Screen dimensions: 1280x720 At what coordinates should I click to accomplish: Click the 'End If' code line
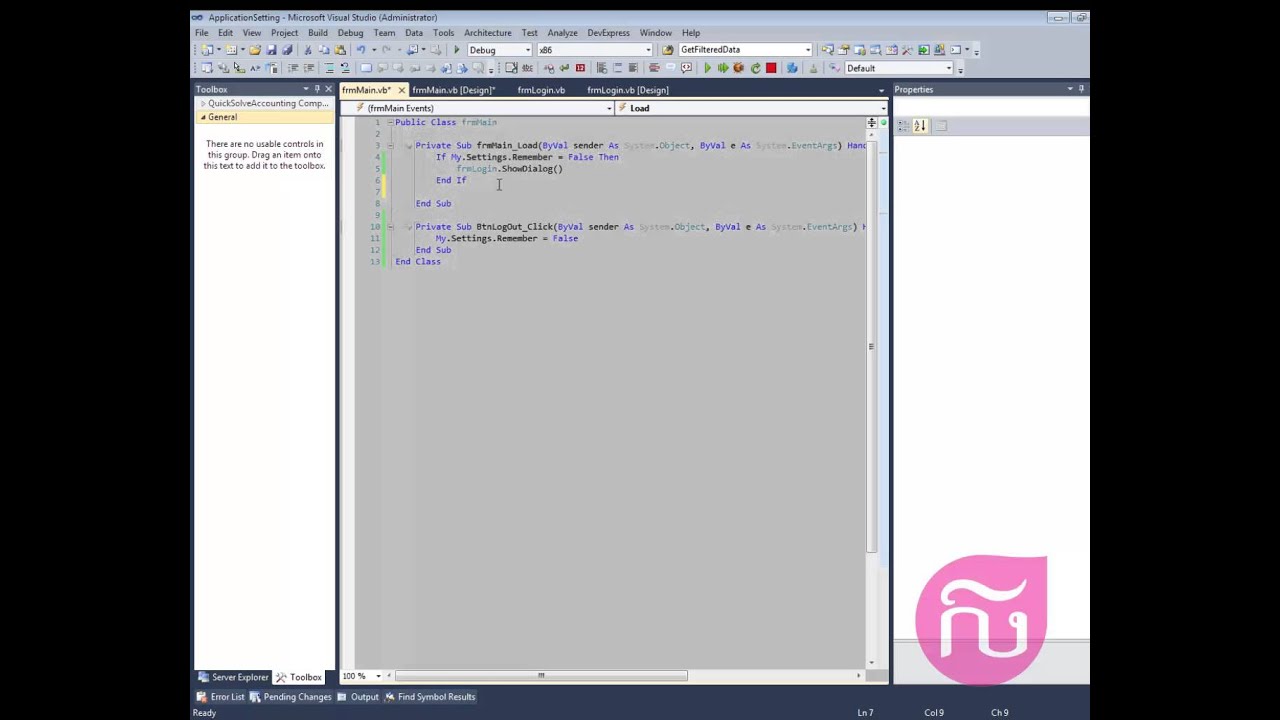click(x=451, y=180)
